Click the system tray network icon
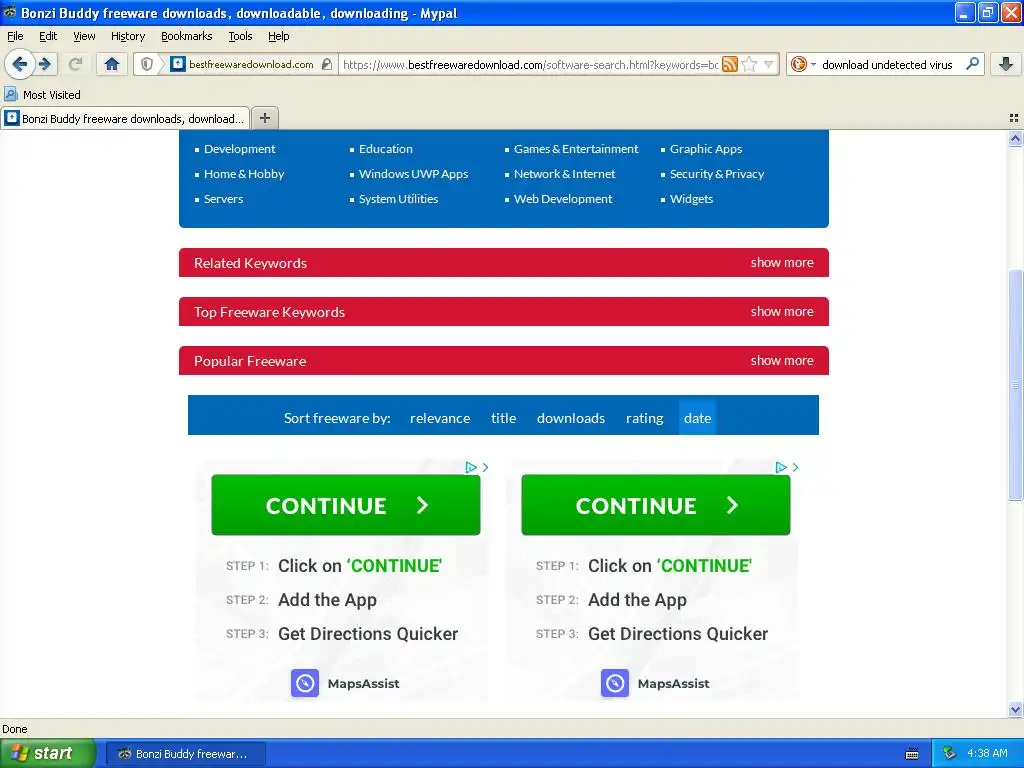Screen dimensions: 1024x768 (x=949, y=753)
